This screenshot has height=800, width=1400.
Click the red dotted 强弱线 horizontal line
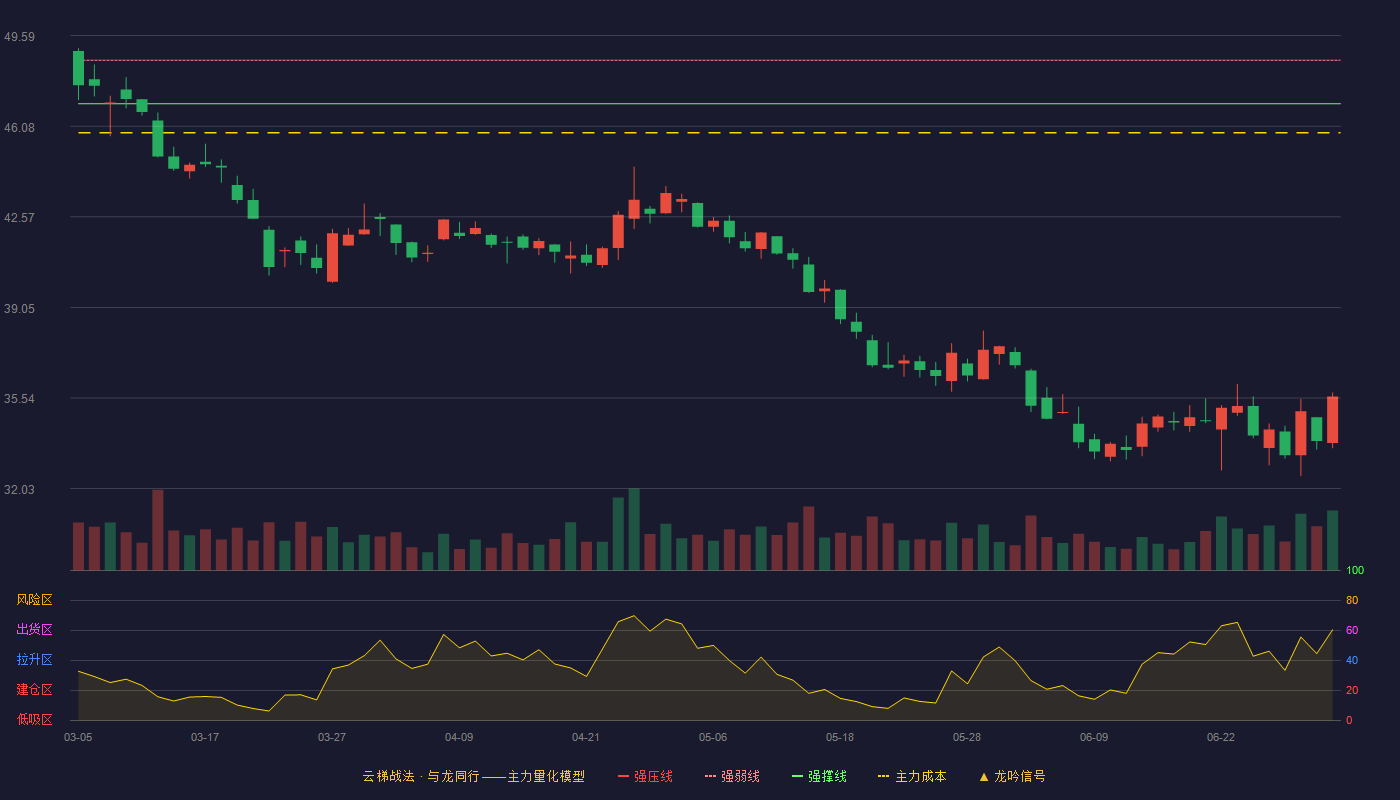[709, 60]
